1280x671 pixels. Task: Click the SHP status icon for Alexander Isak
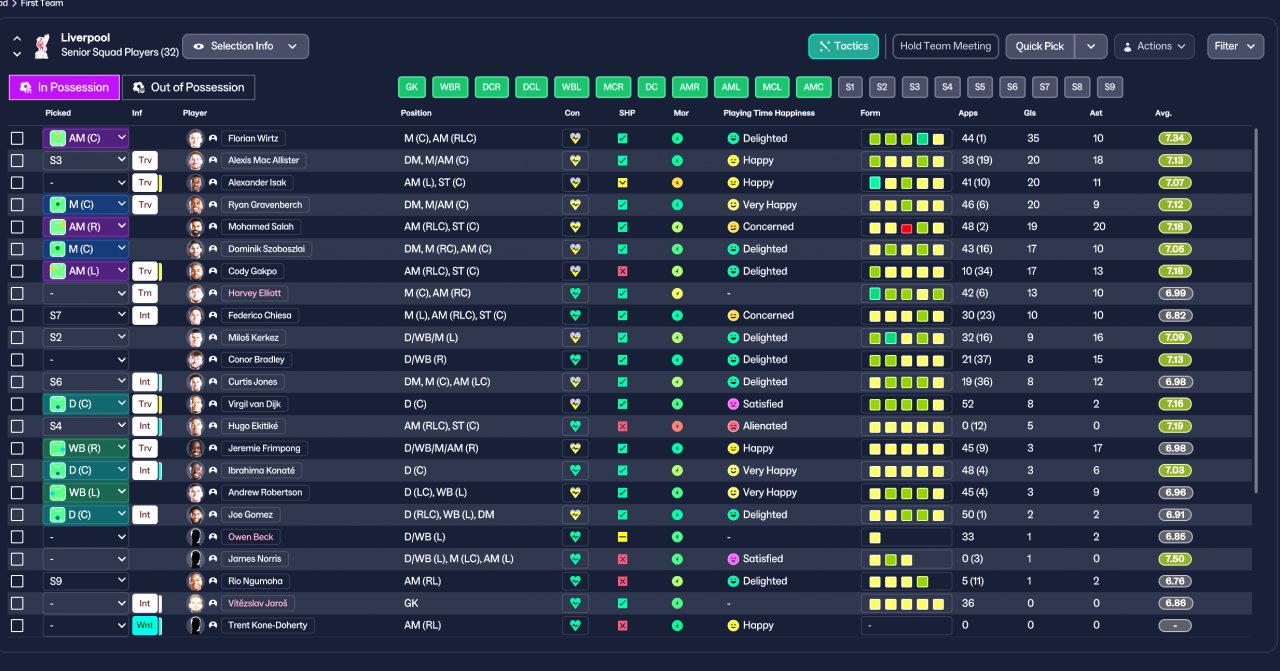tap(623, 183)
